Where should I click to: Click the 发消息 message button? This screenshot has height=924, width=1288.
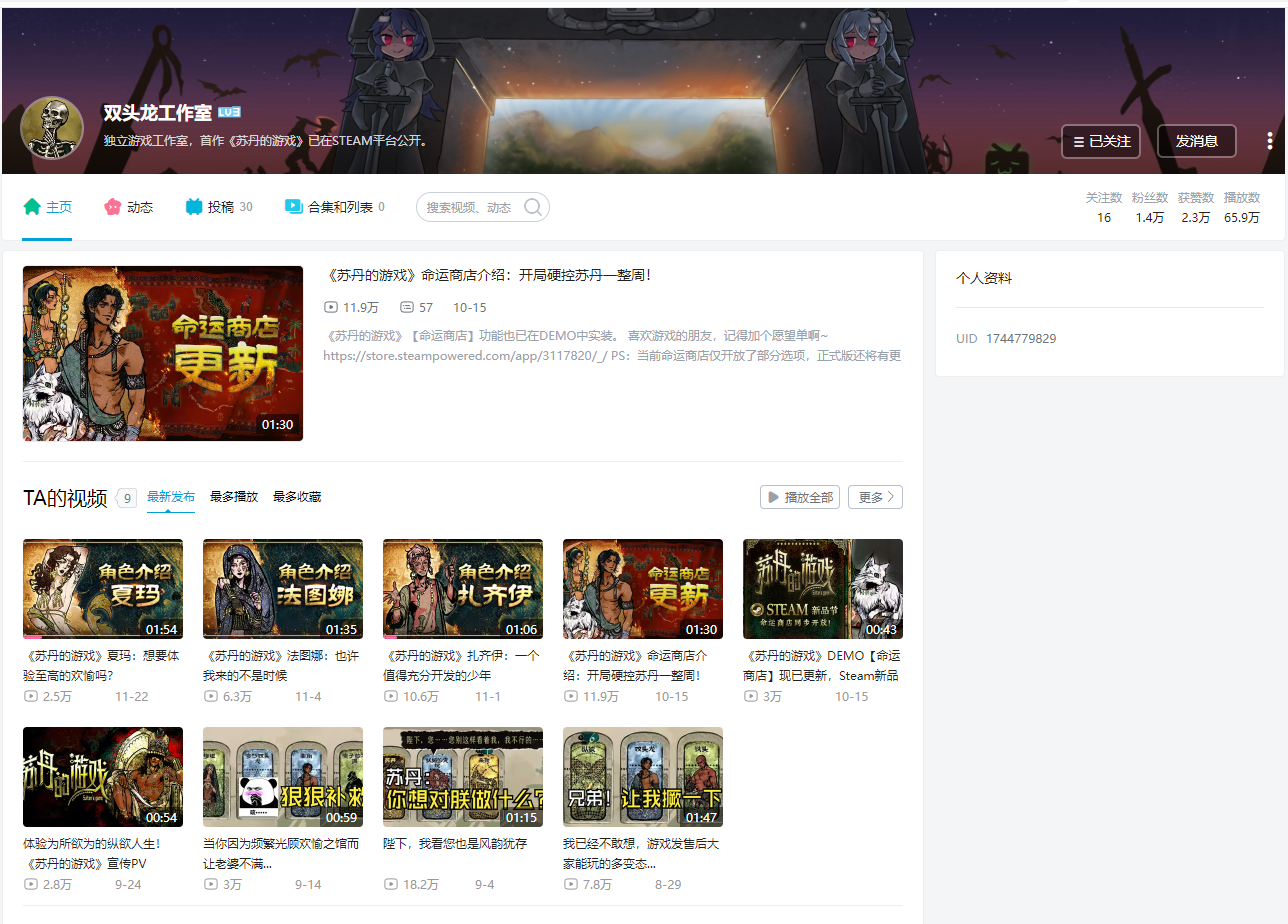point(1196,141)
